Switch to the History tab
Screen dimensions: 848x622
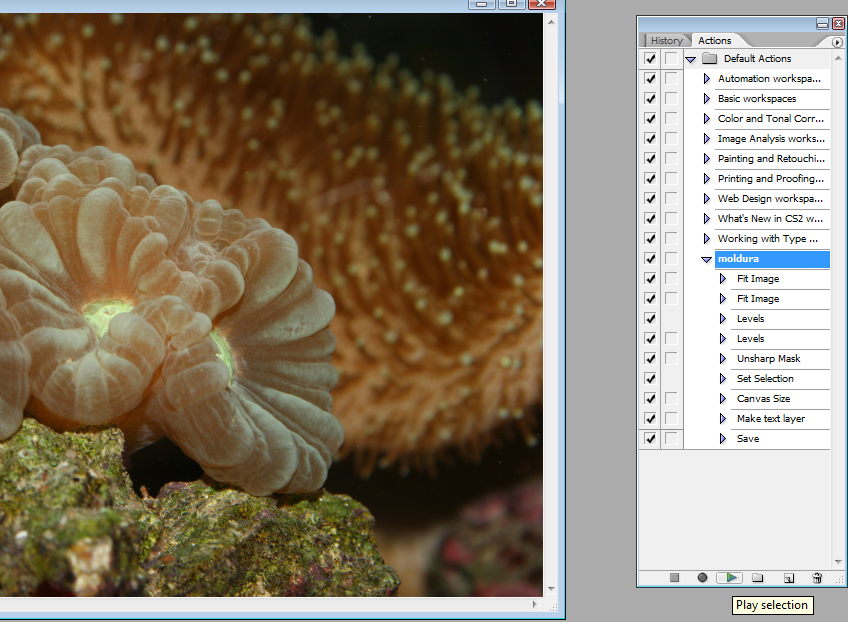pos(666,41)
